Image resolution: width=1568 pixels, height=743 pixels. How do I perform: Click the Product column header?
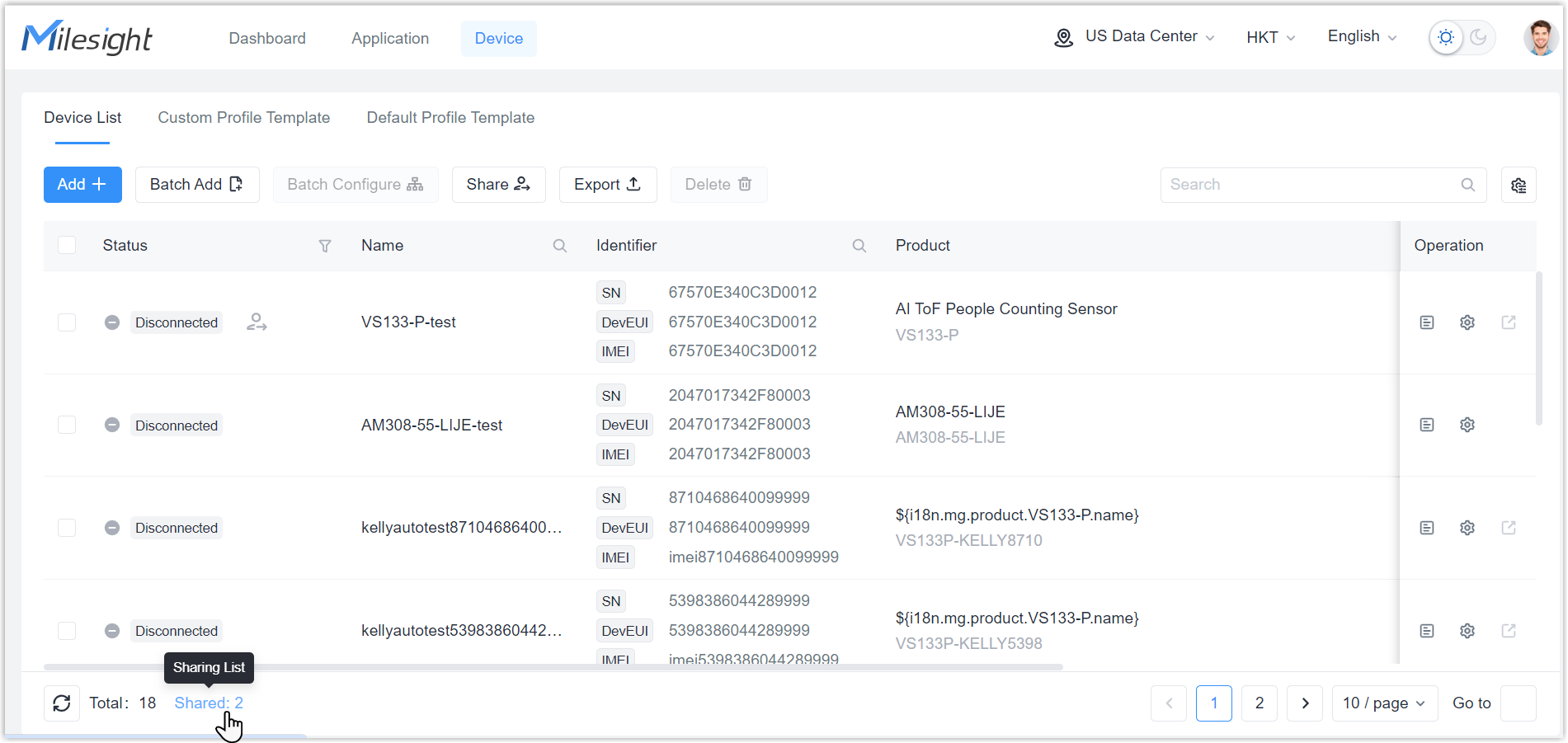pyautogui.click(x=922, y=246)
